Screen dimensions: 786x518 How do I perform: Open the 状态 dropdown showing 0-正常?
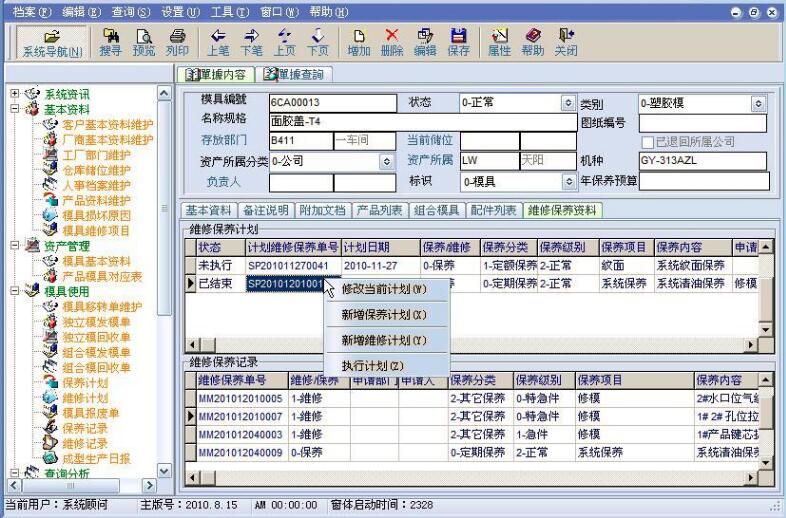pos(567,103)
